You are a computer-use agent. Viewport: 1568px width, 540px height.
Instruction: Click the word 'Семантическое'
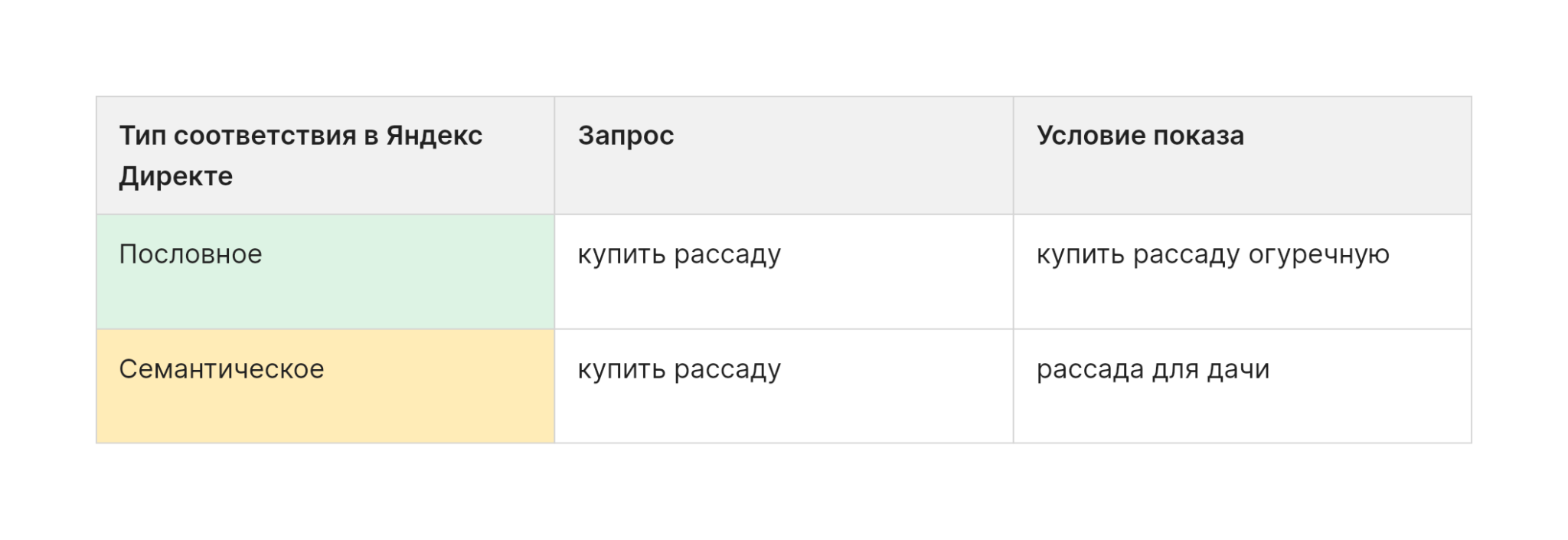[x=221, y=369]
